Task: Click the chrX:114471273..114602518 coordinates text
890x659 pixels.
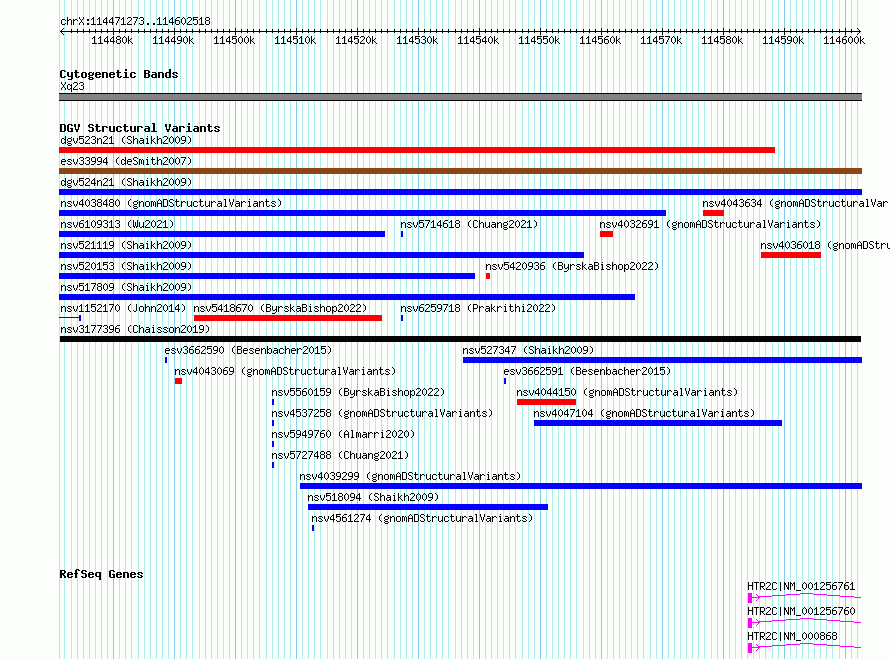Action: 135,21
